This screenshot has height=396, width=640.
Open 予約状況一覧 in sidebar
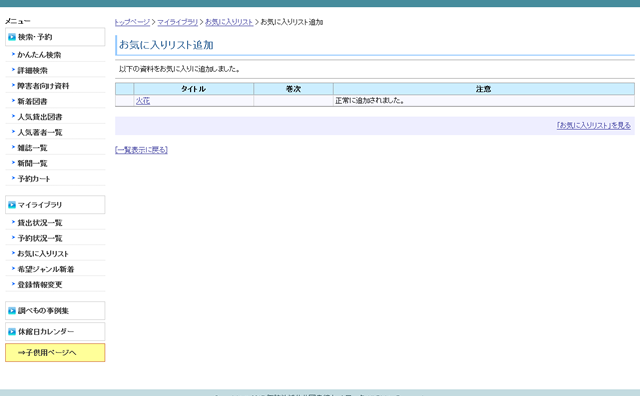pos(40,238)
